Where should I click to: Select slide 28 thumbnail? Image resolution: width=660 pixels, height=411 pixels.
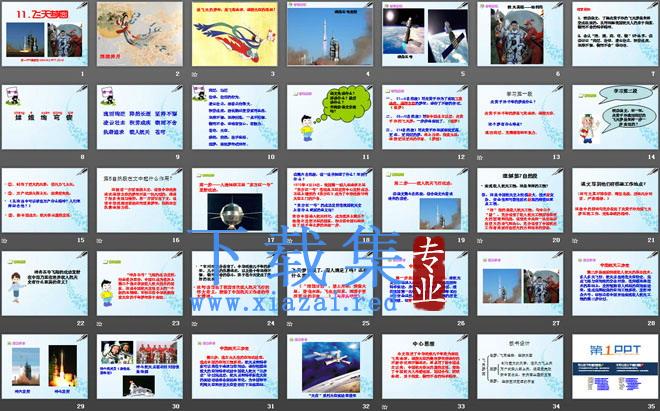pyautogui.click(x=615, y=283)
